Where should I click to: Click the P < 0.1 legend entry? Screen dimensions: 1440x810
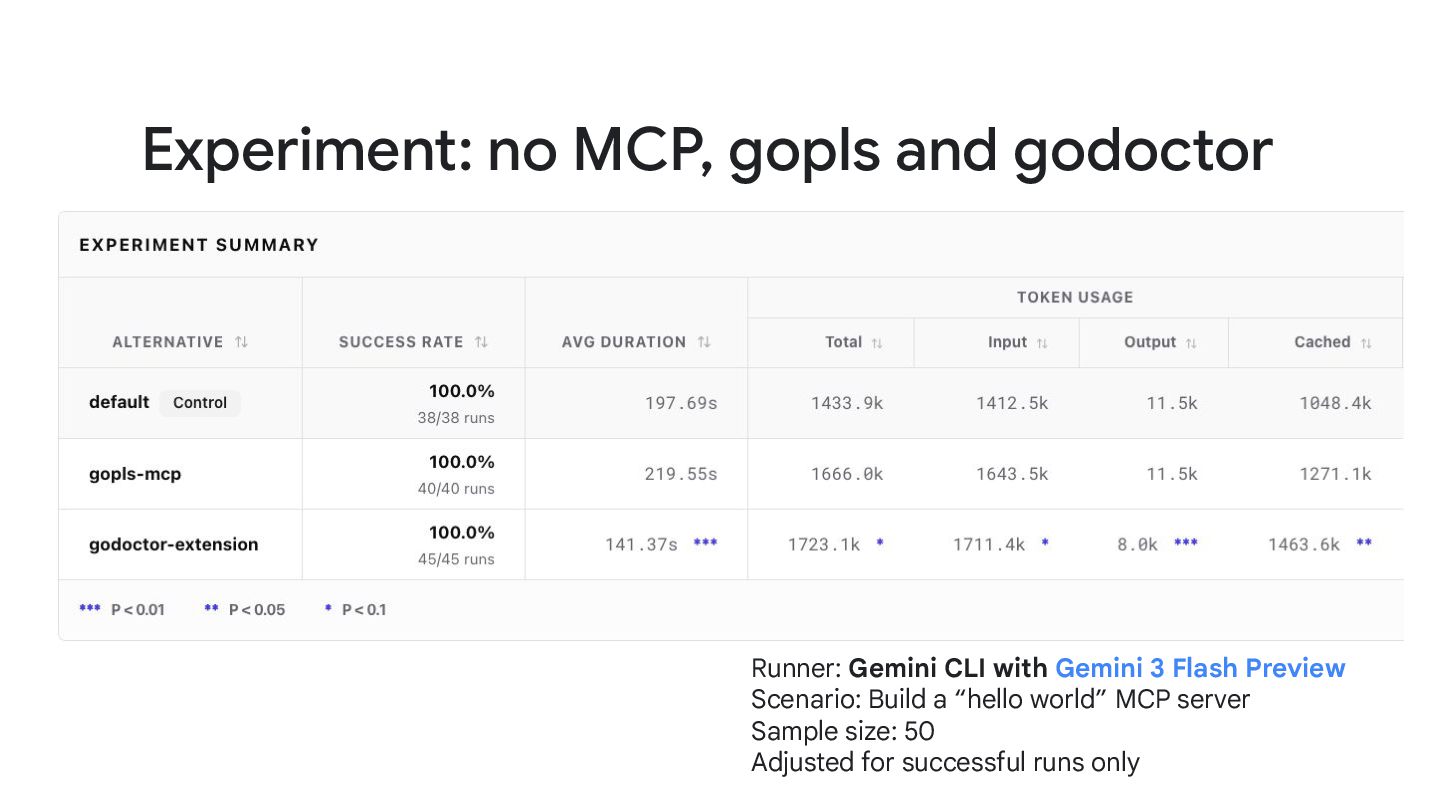pos(355,609)
